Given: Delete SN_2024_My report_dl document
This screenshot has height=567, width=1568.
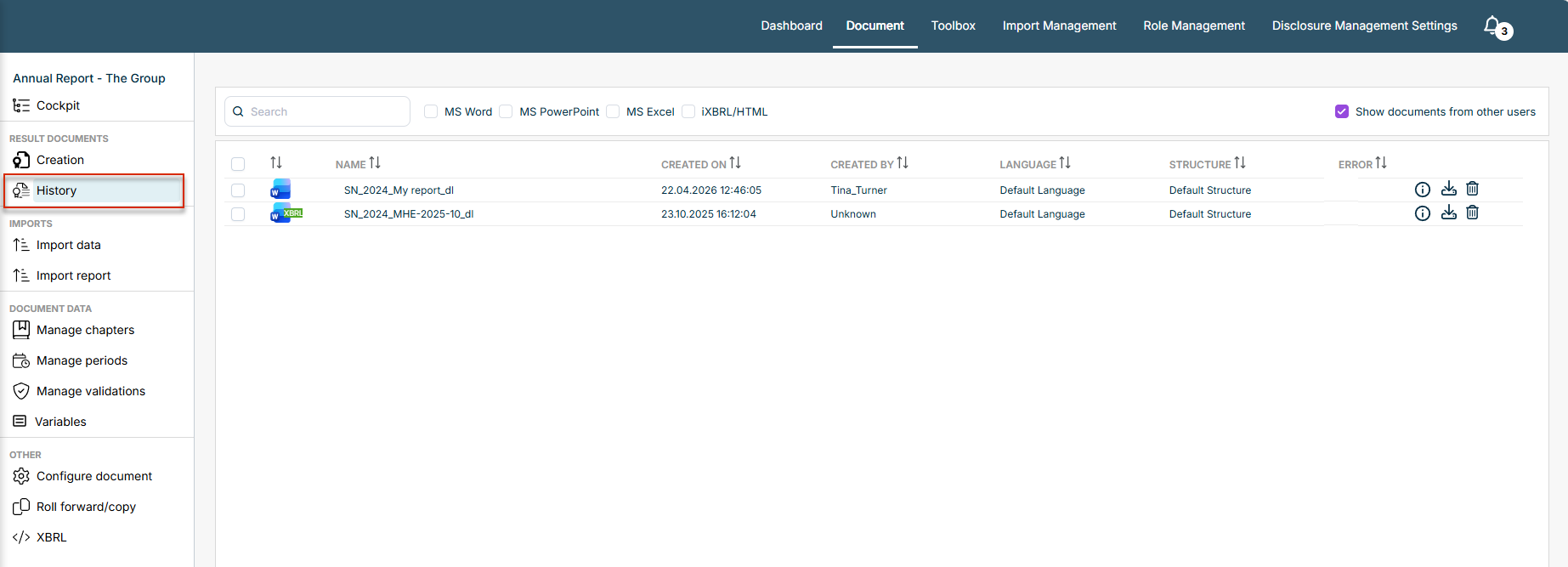Looking at the screenshot, I should coord(1473,189).
